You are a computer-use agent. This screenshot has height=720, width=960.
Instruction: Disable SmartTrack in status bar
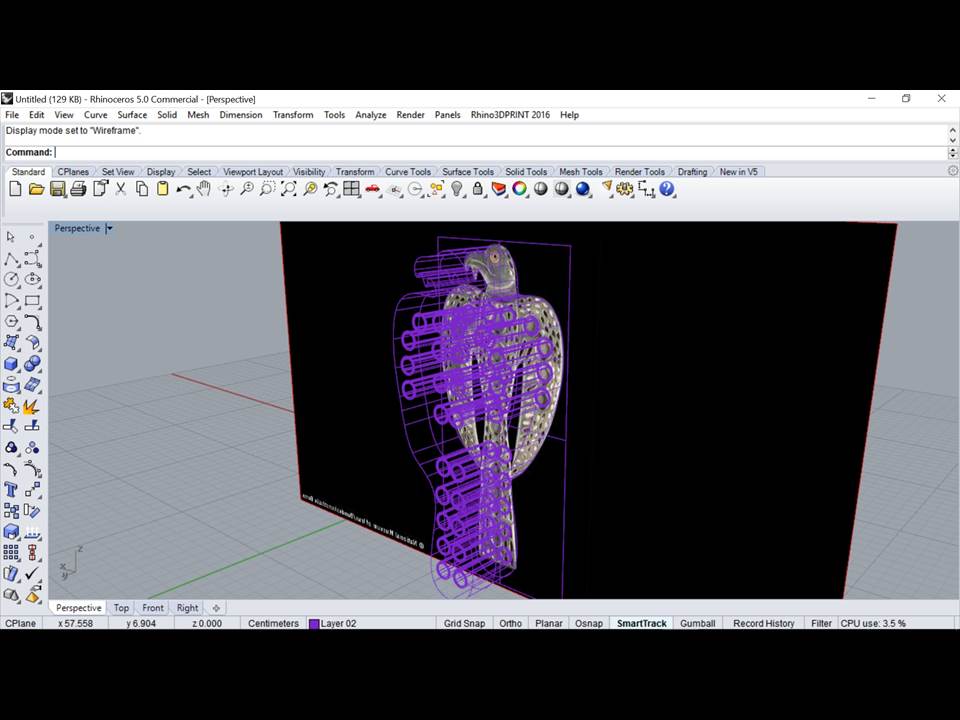[x=641, y=623]
